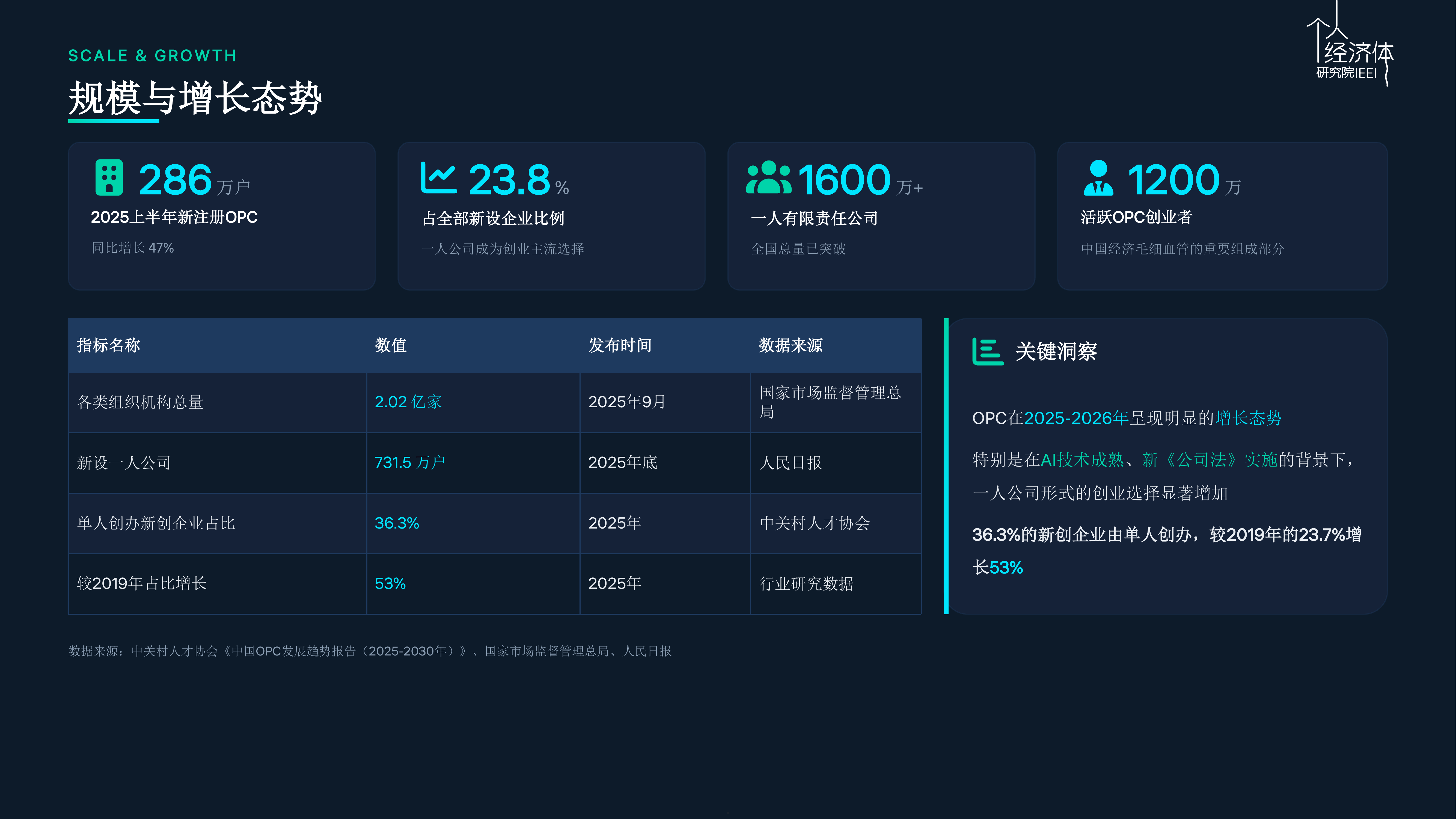
Task: Click the 1600 万+ statistic
Action: pos(860,180)
